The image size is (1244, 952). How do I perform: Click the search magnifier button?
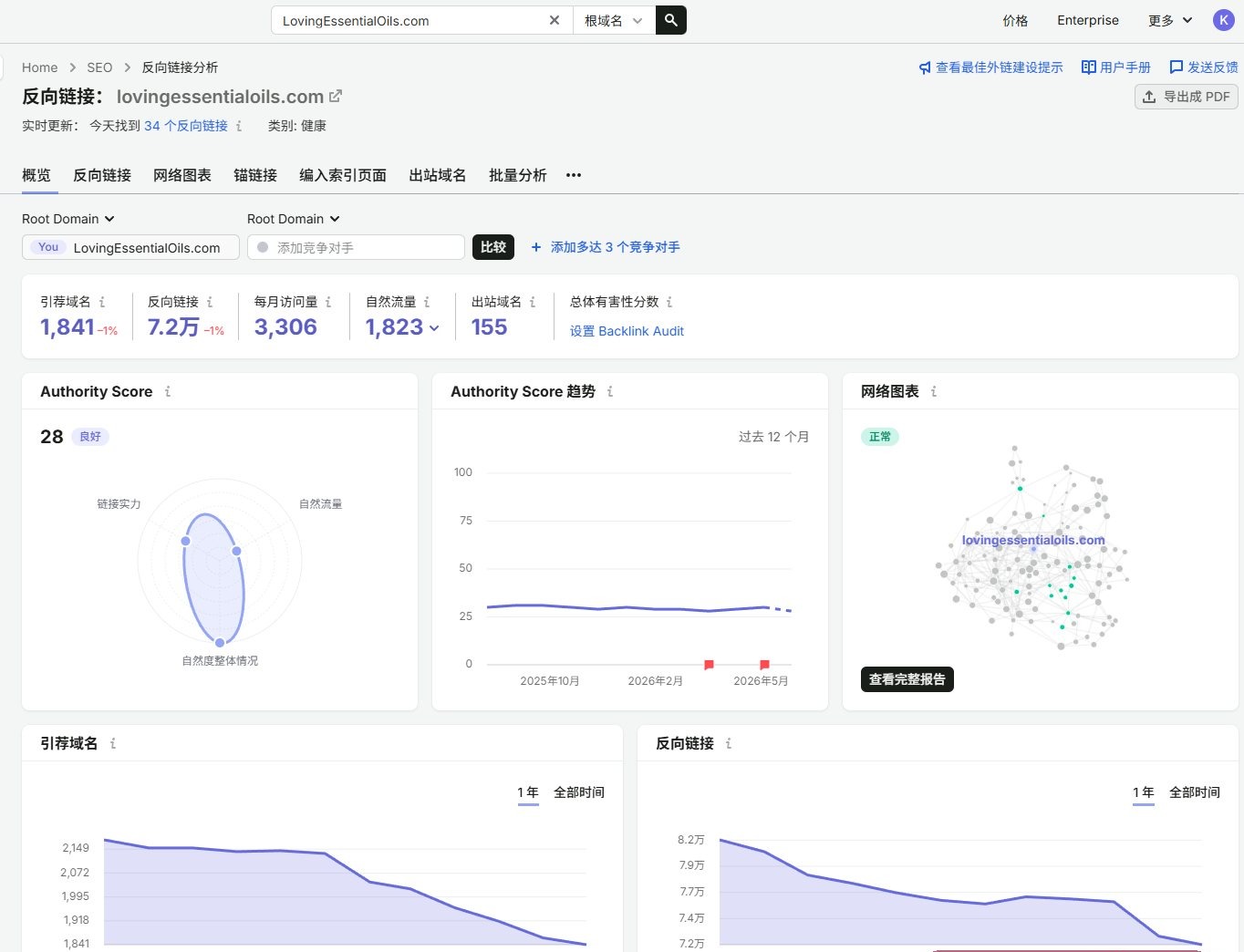[671, 20]
